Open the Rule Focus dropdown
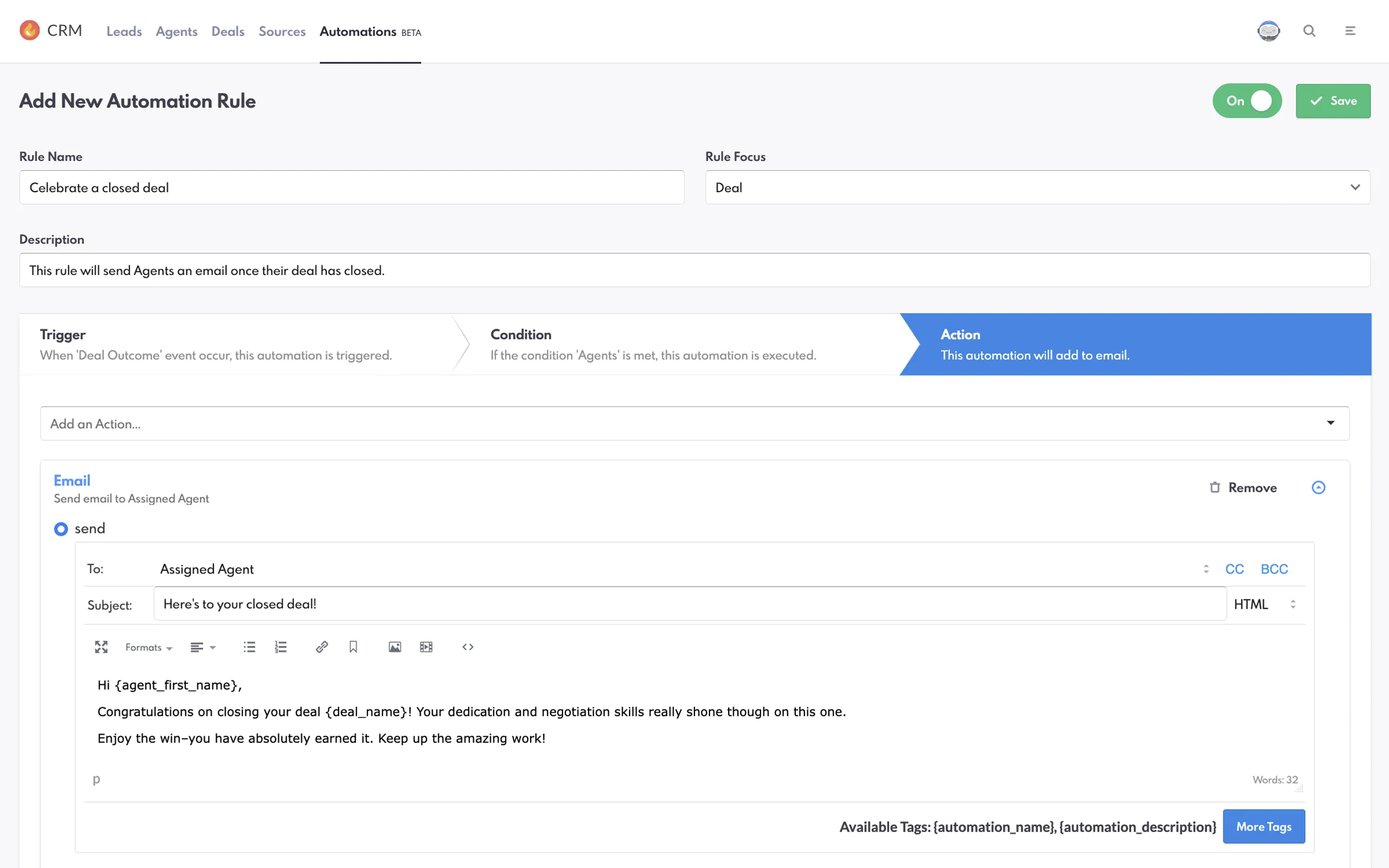The width and height of the screenshot is (1389, 868). pyautogui.click(x=1038, y=187)
